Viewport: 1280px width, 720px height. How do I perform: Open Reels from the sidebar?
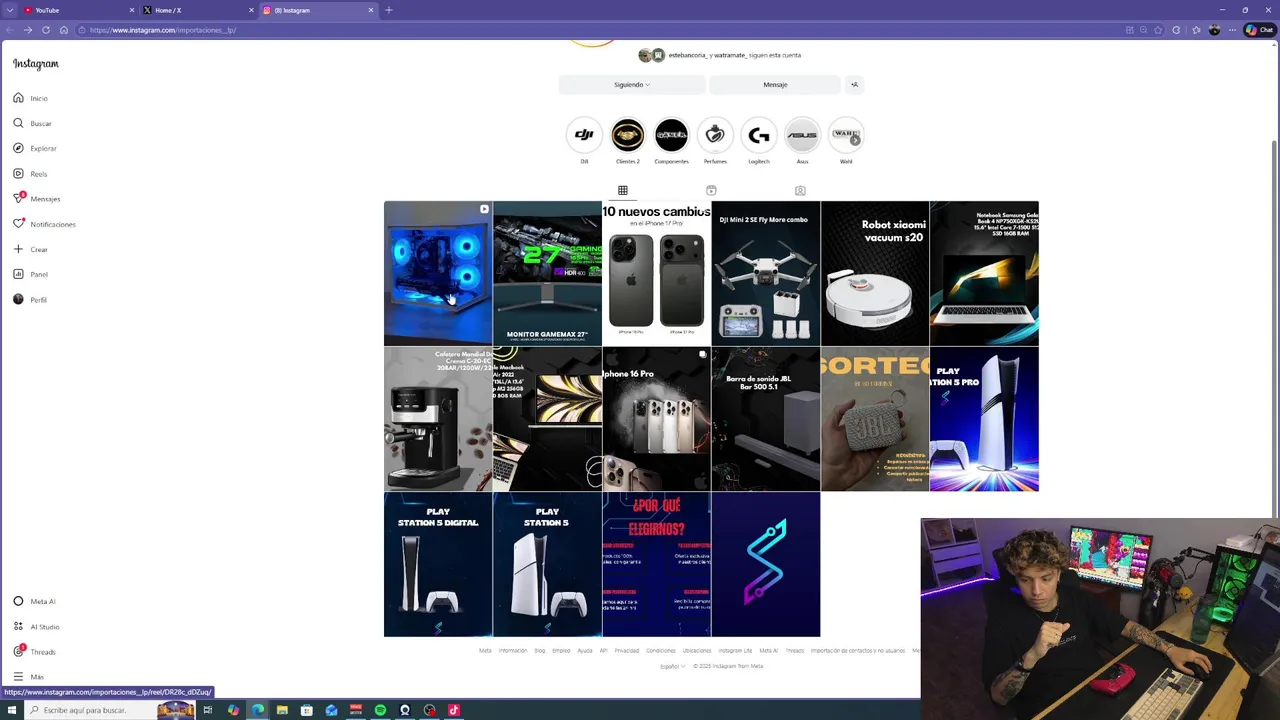(x=30, y=174)
